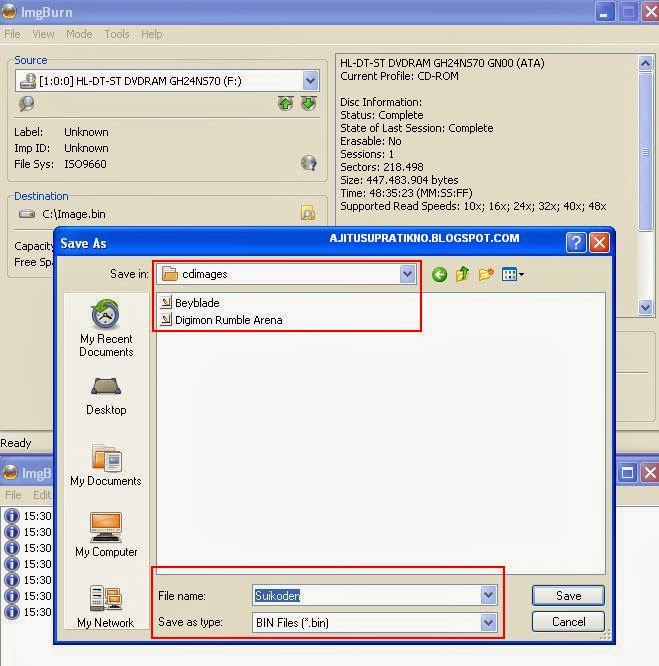Close the Save As dialog
The width and height of the screenshot is (659, 666).
pos(600,243)
